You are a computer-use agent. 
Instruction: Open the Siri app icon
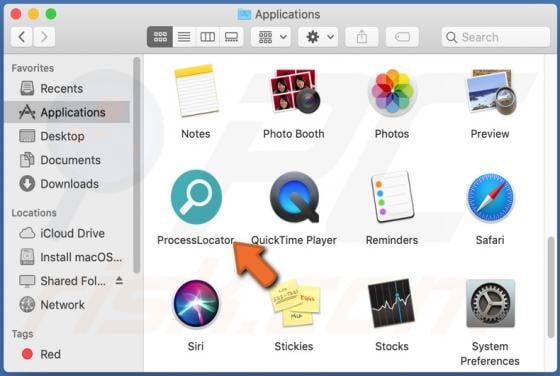click(x=196, y=304)
